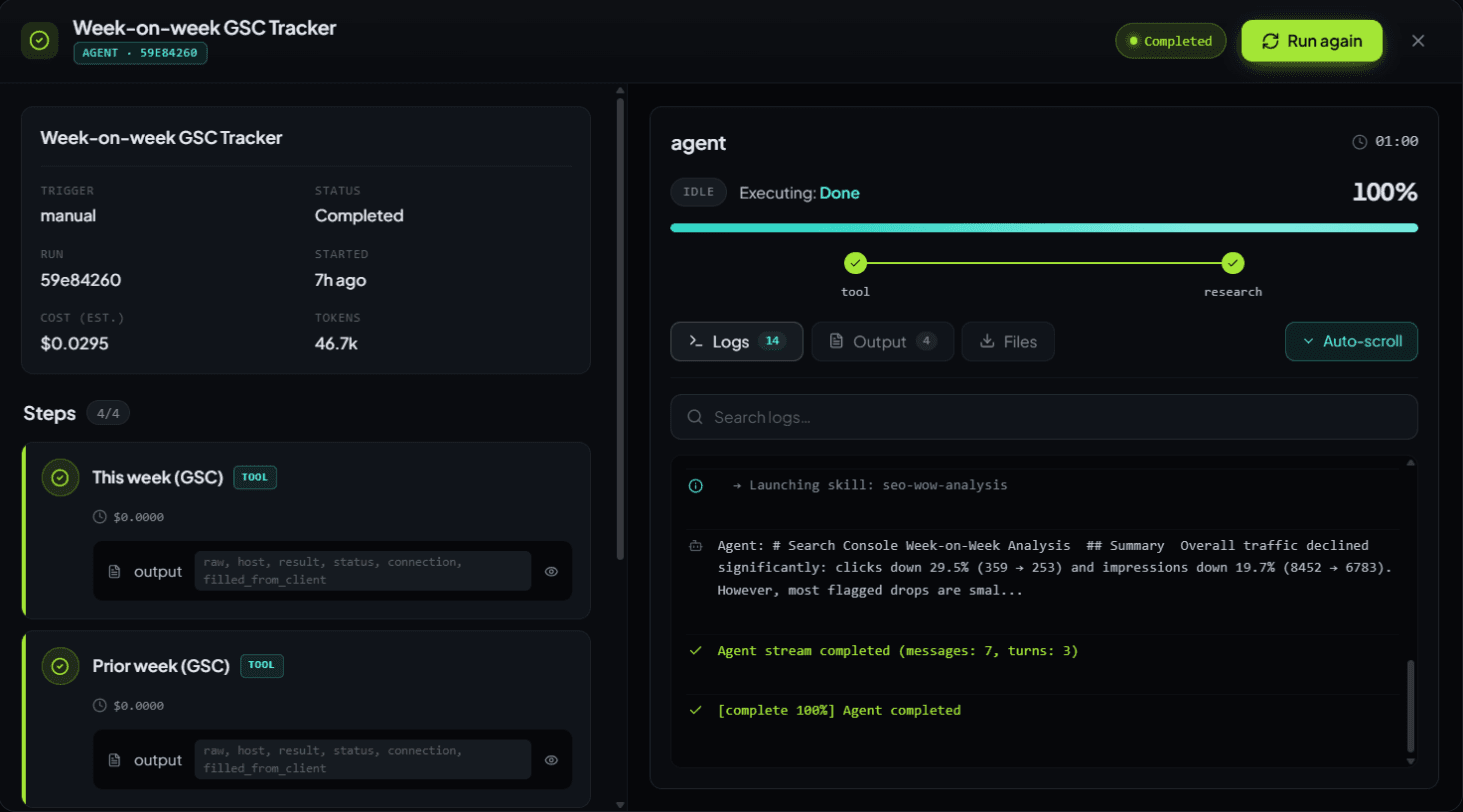This screenshot has height=812, width=1463.
Task: Toggle the eye icon for This week output
Action: 551,572
